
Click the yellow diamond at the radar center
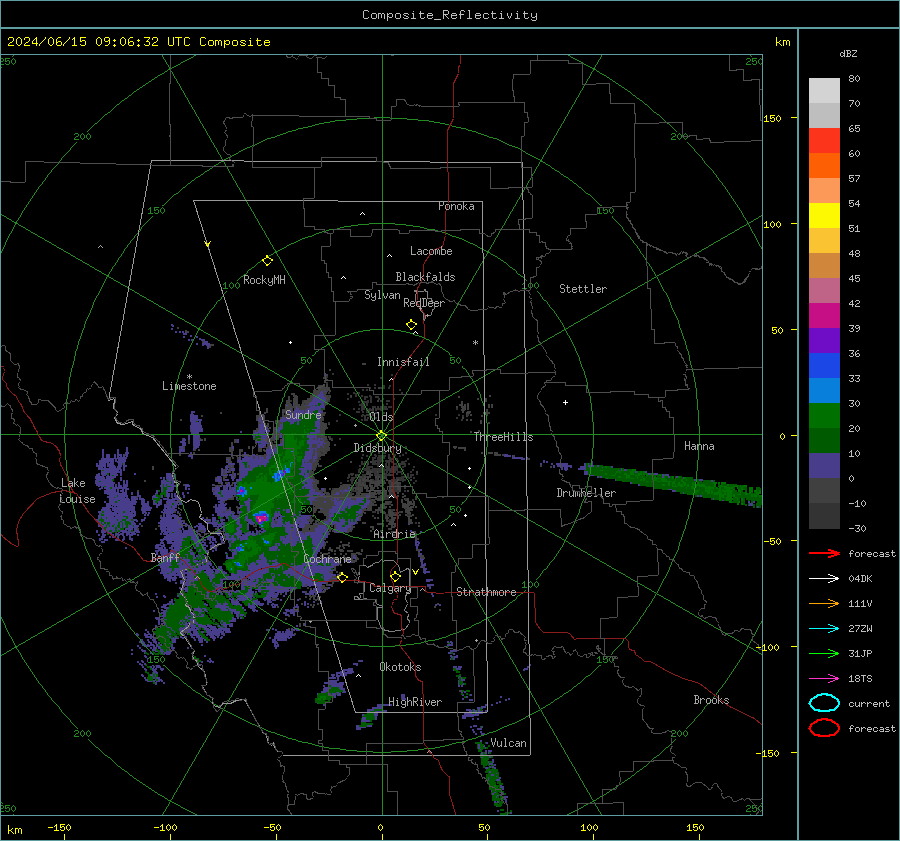tap(381, 436)
